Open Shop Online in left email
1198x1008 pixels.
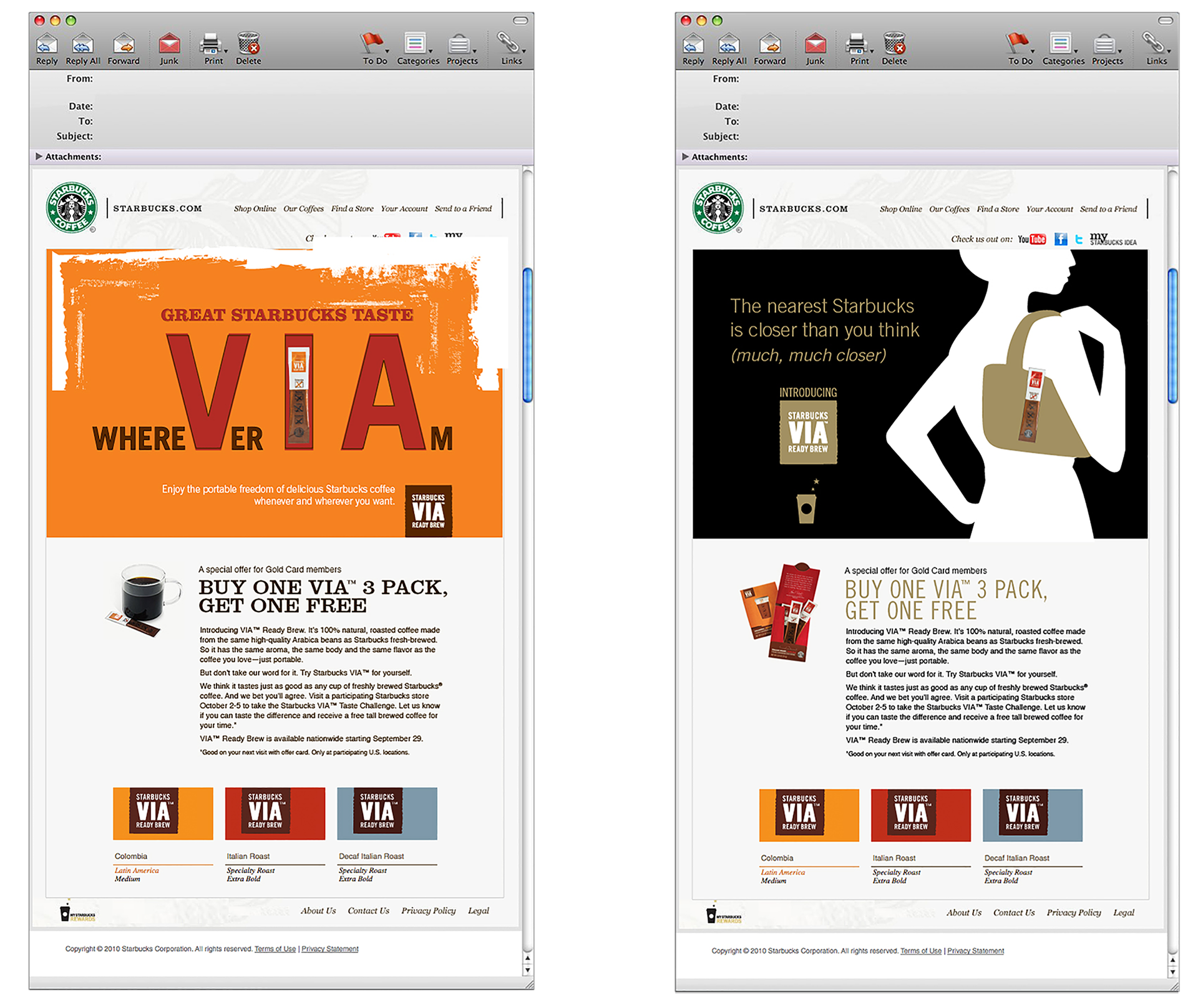[x=255, y=208]
